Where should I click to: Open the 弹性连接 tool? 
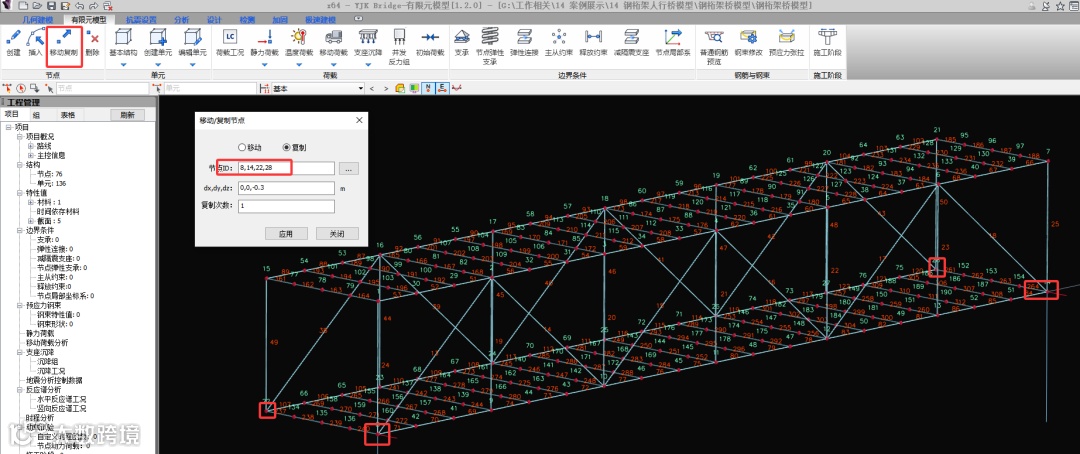524,41
